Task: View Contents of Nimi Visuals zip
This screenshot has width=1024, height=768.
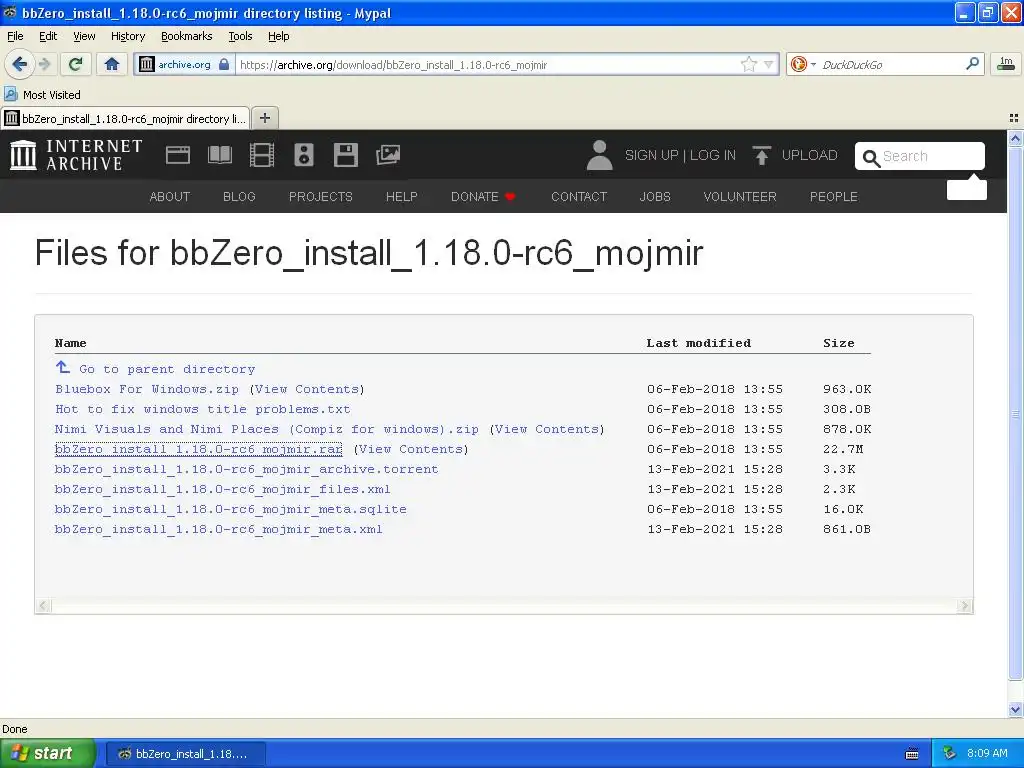Action: (x=547, y=429)
